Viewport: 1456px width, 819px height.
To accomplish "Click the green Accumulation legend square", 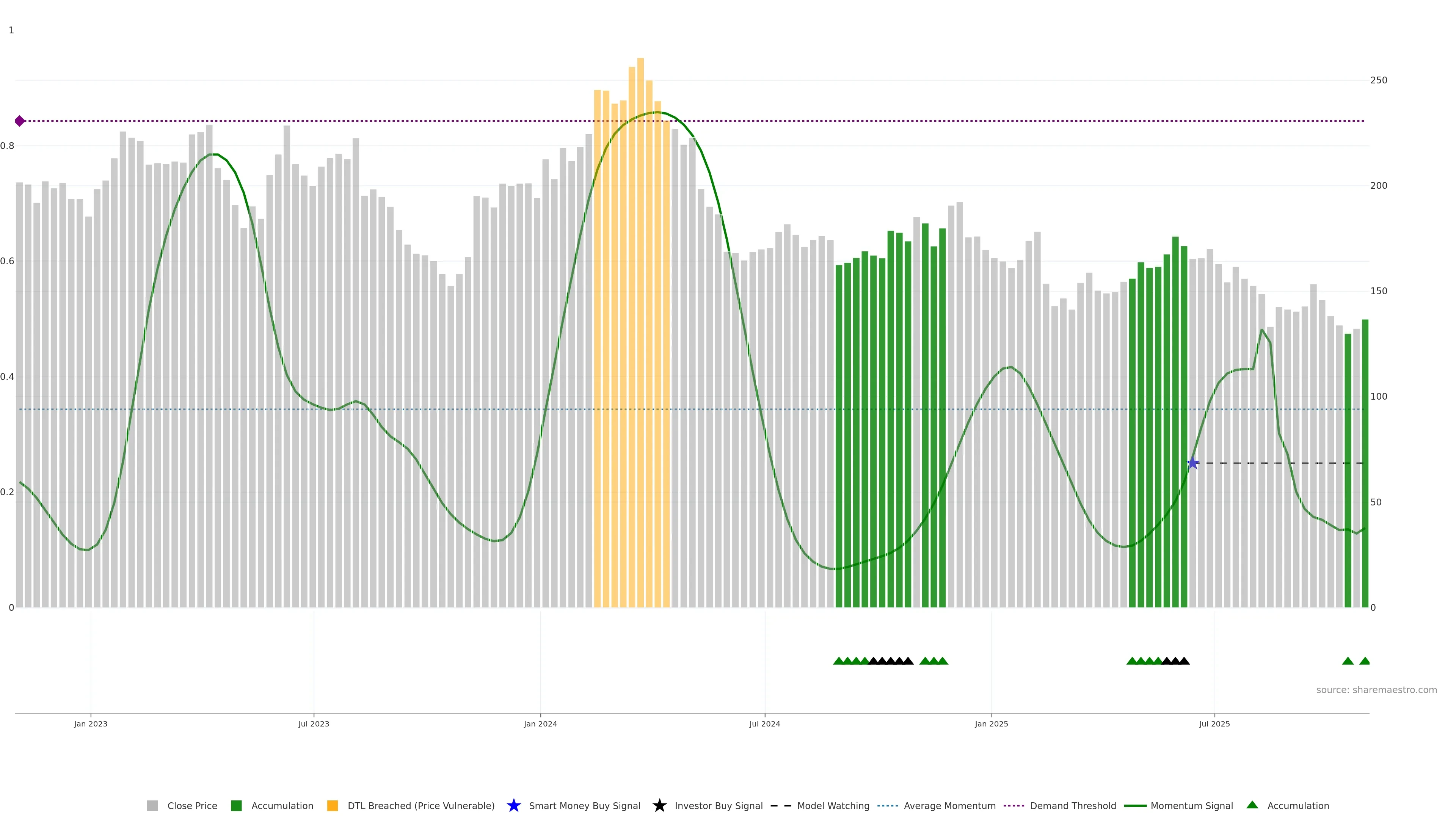I will coord(236,805).
